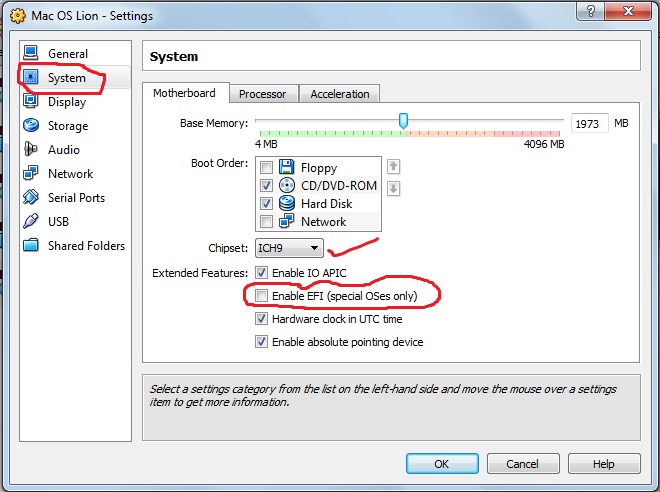Toggle the Floppy boot checkbox

pos(266,168)
